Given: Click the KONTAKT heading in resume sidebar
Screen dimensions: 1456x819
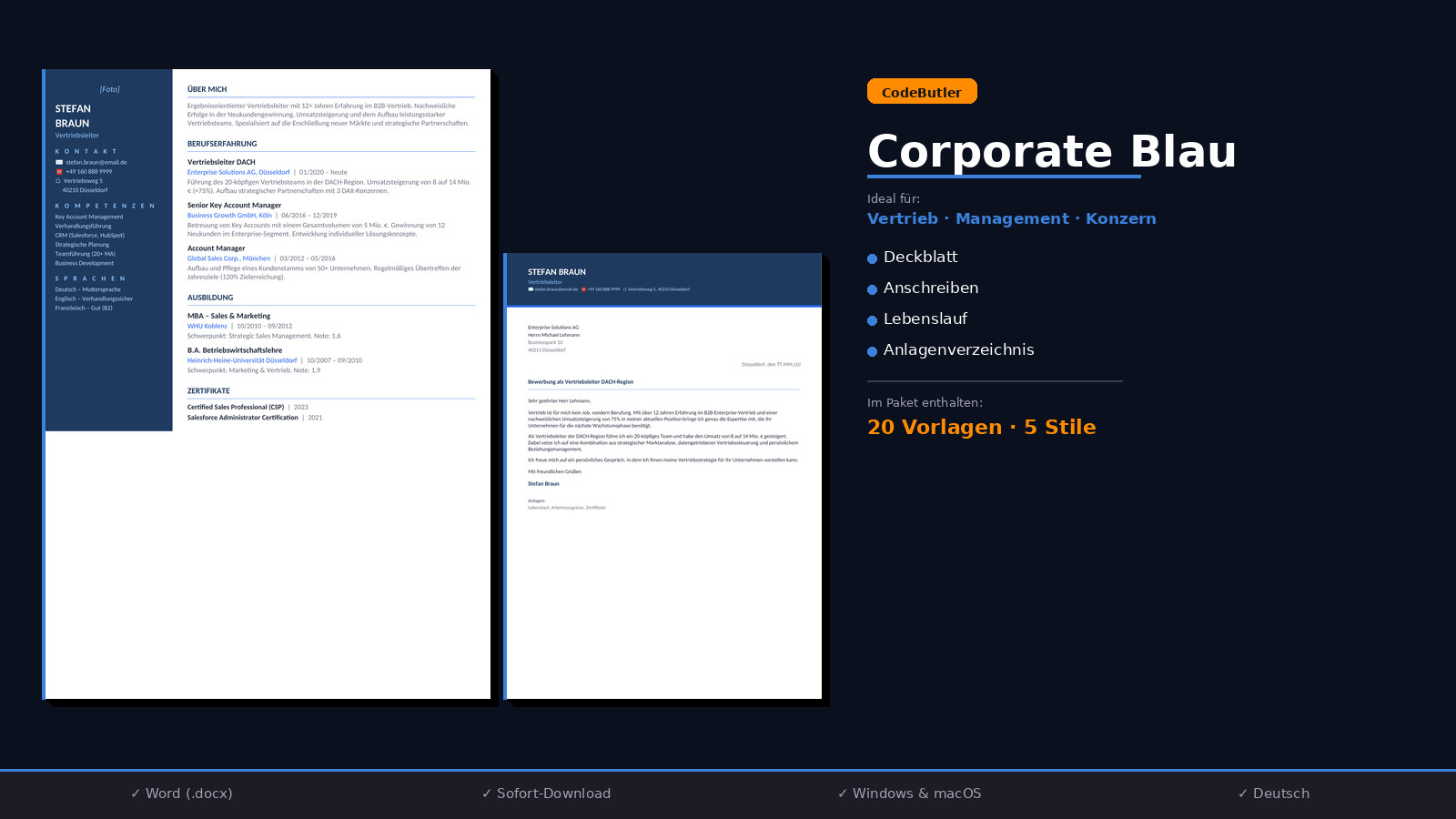Looking at the screenshot, I should (86, 152).
